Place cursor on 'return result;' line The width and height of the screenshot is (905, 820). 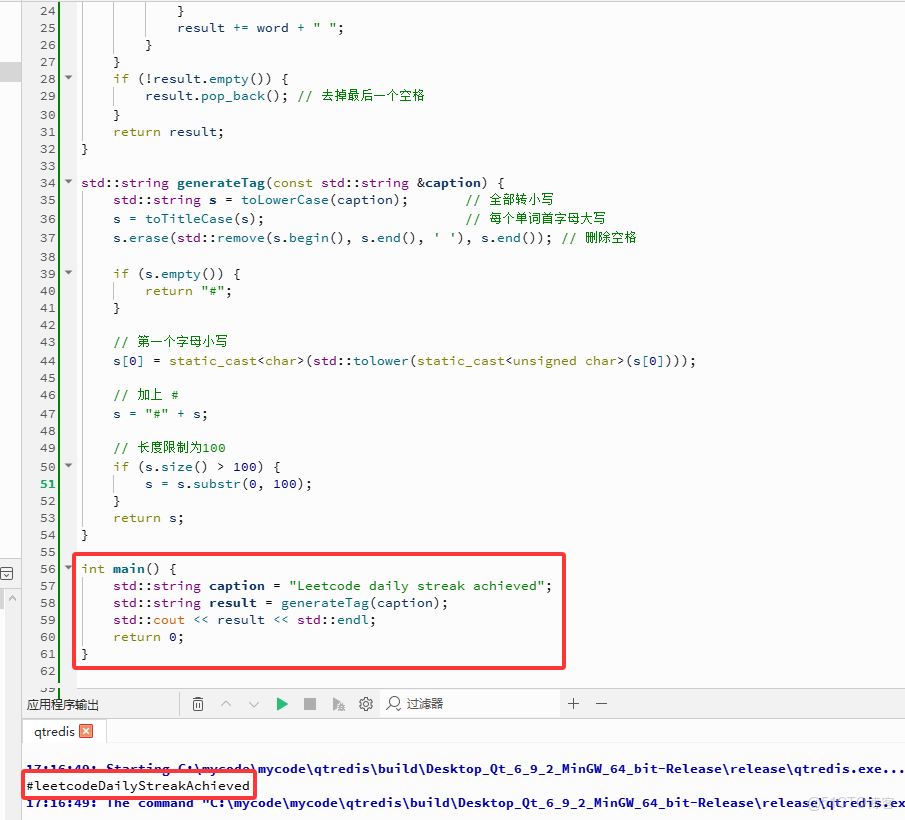tap(169, 132)
